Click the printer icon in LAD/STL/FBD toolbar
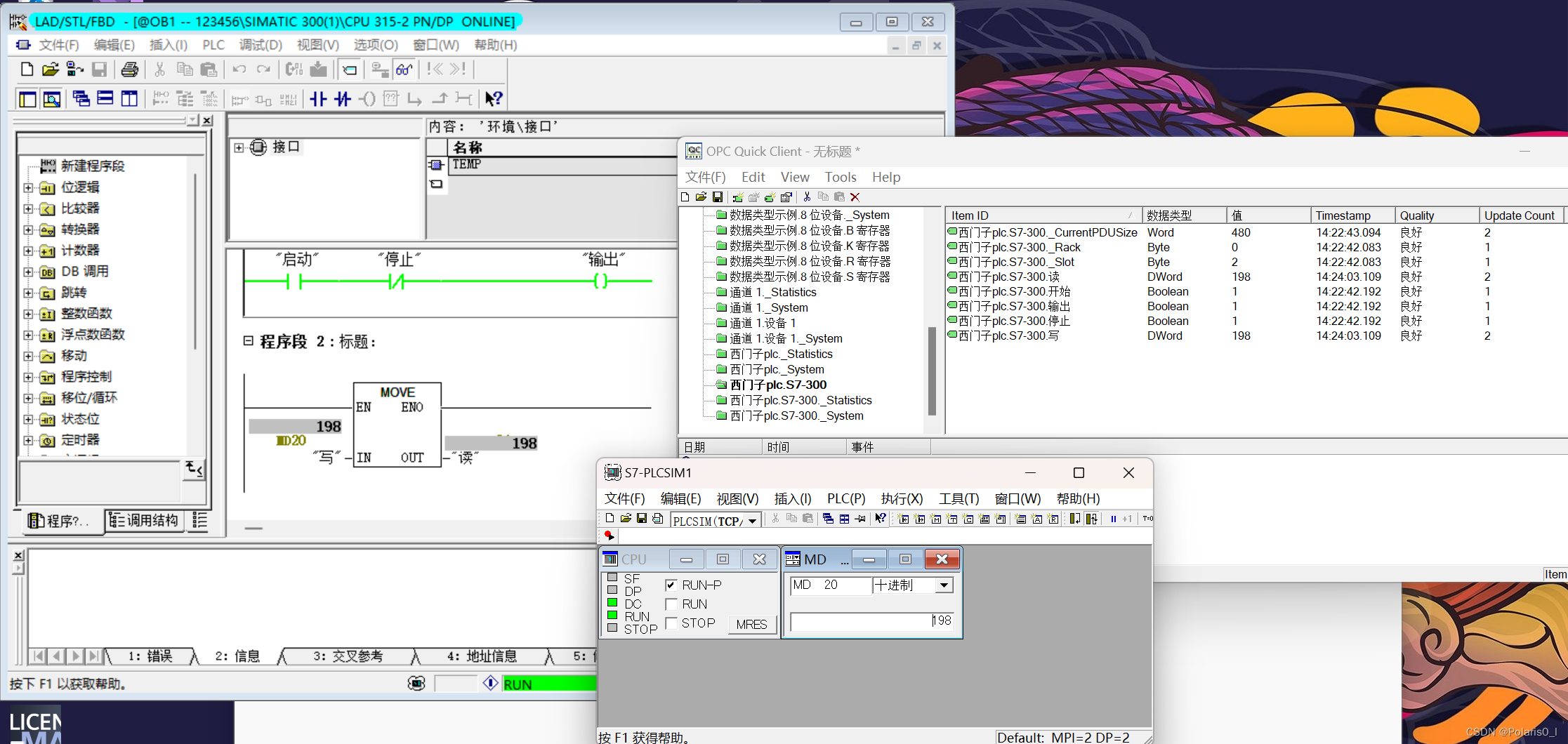The image size is (1568, 744). [x=130, y=69]
